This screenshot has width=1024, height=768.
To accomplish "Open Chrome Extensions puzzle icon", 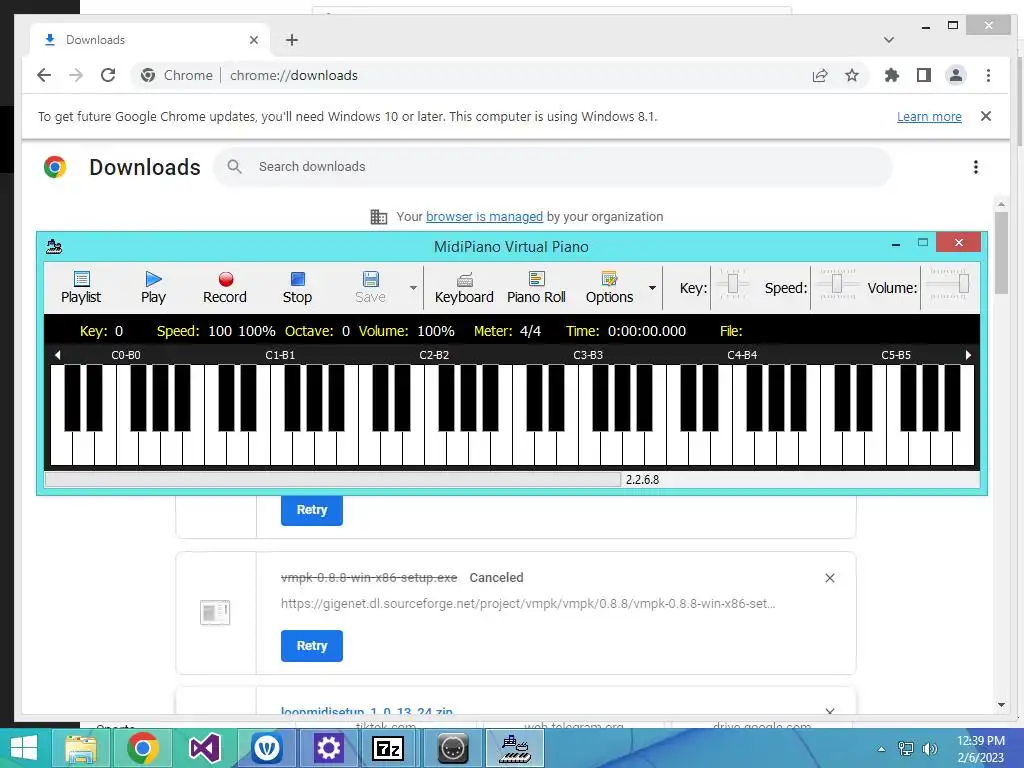I will coord(891,75).
